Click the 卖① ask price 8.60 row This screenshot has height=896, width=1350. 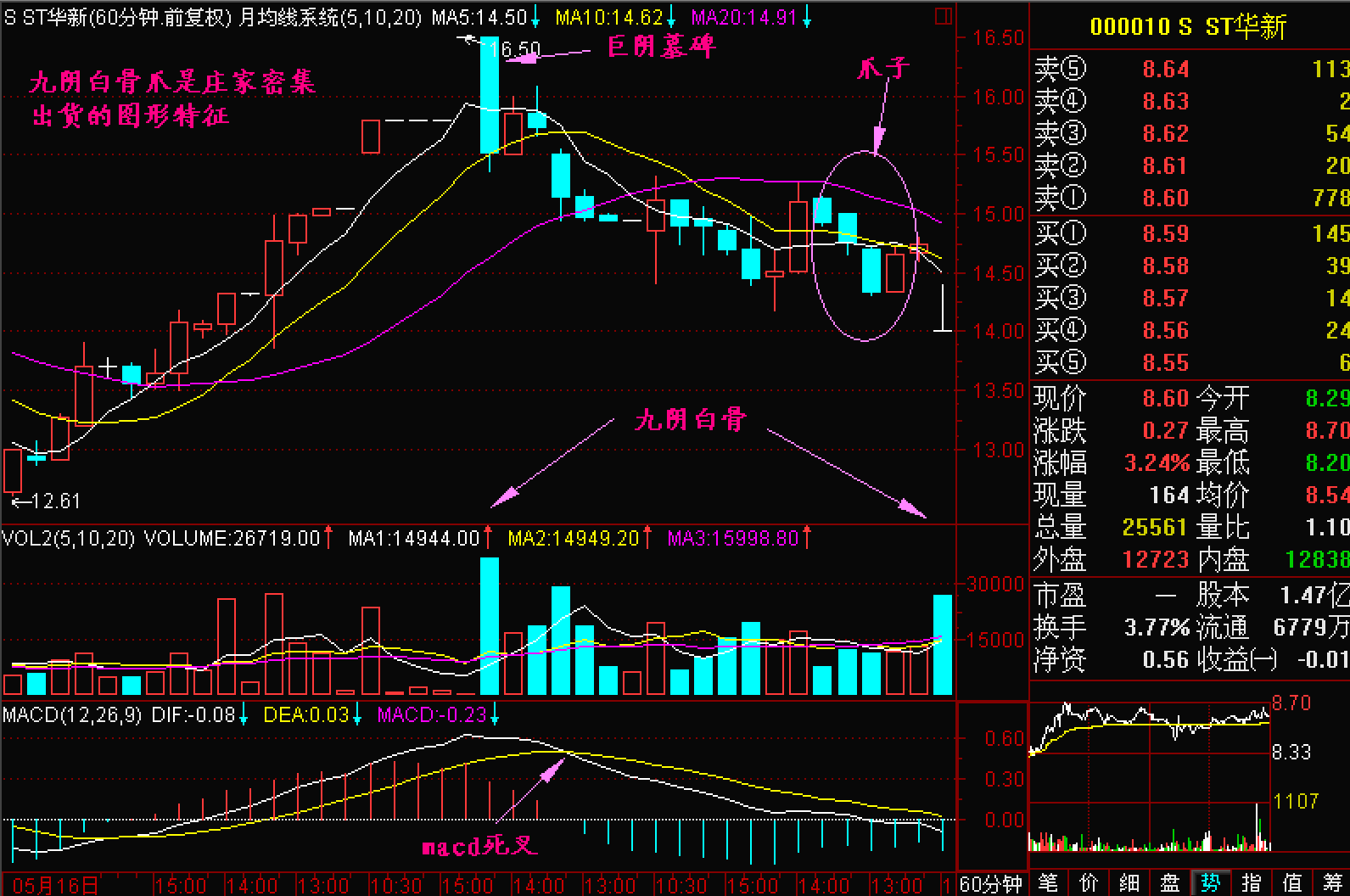click(1188, 198)
